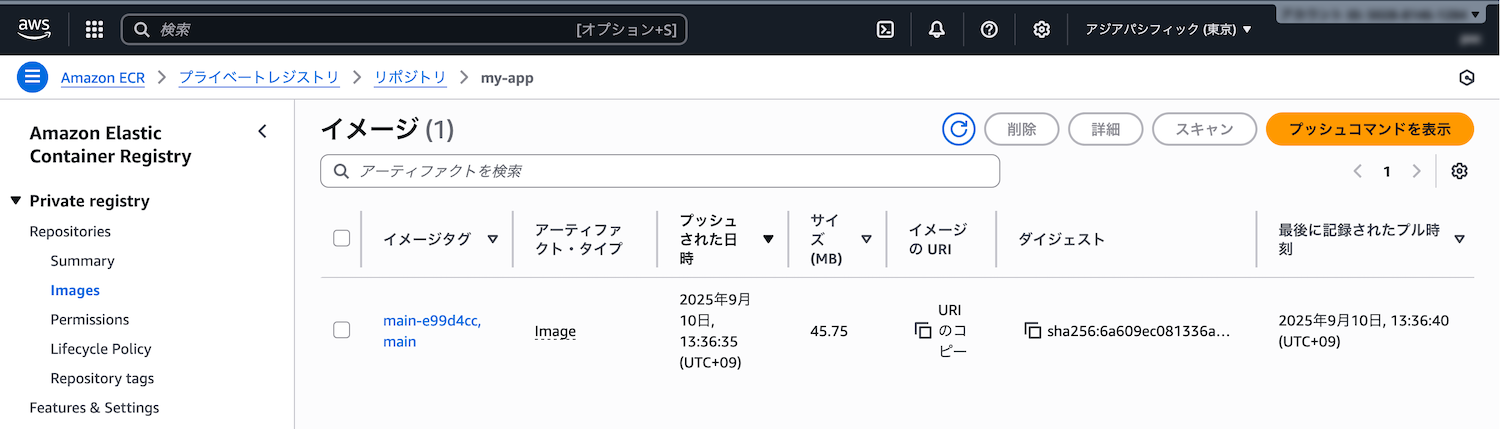Toggle the hamburger navigation menu
The width and height of the screenshot is (1500, 429).
tap(32, 77)
